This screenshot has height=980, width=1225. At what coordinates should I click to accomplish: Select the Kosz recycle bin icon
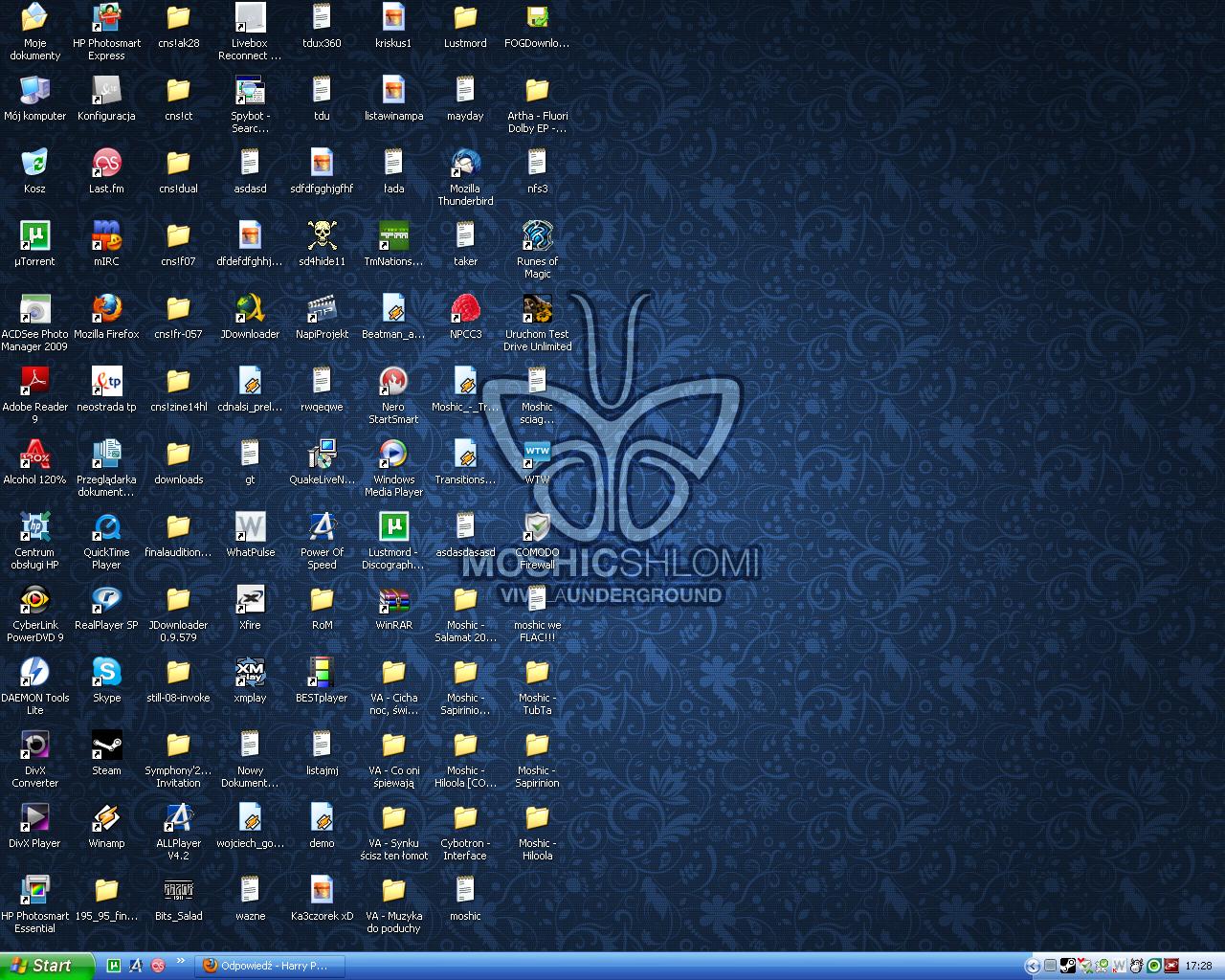click(x=34, y=164)
